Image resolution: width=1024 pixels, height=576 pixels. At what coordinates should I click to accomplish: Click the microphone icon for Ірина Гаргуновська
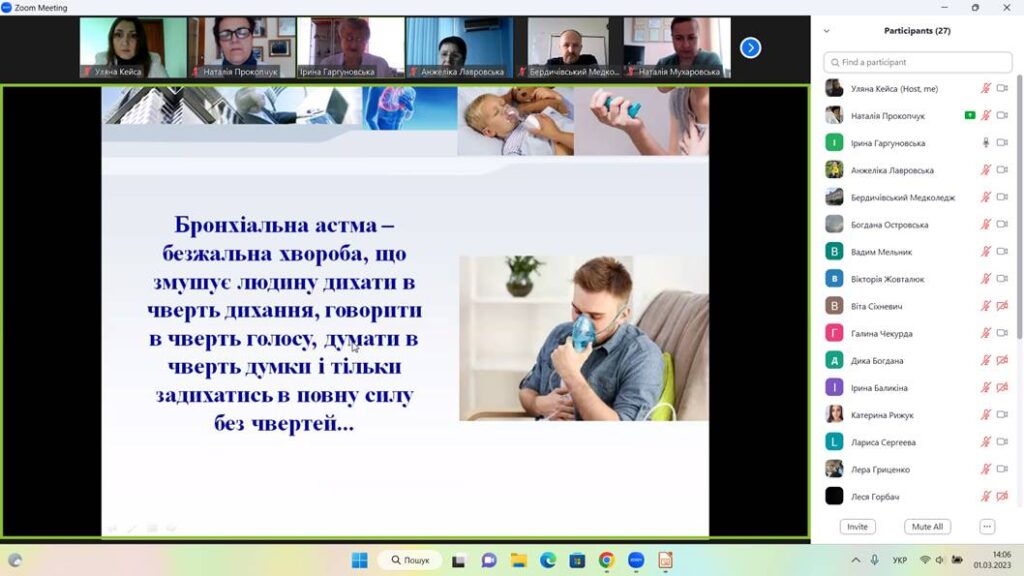(x=986, y=143)
